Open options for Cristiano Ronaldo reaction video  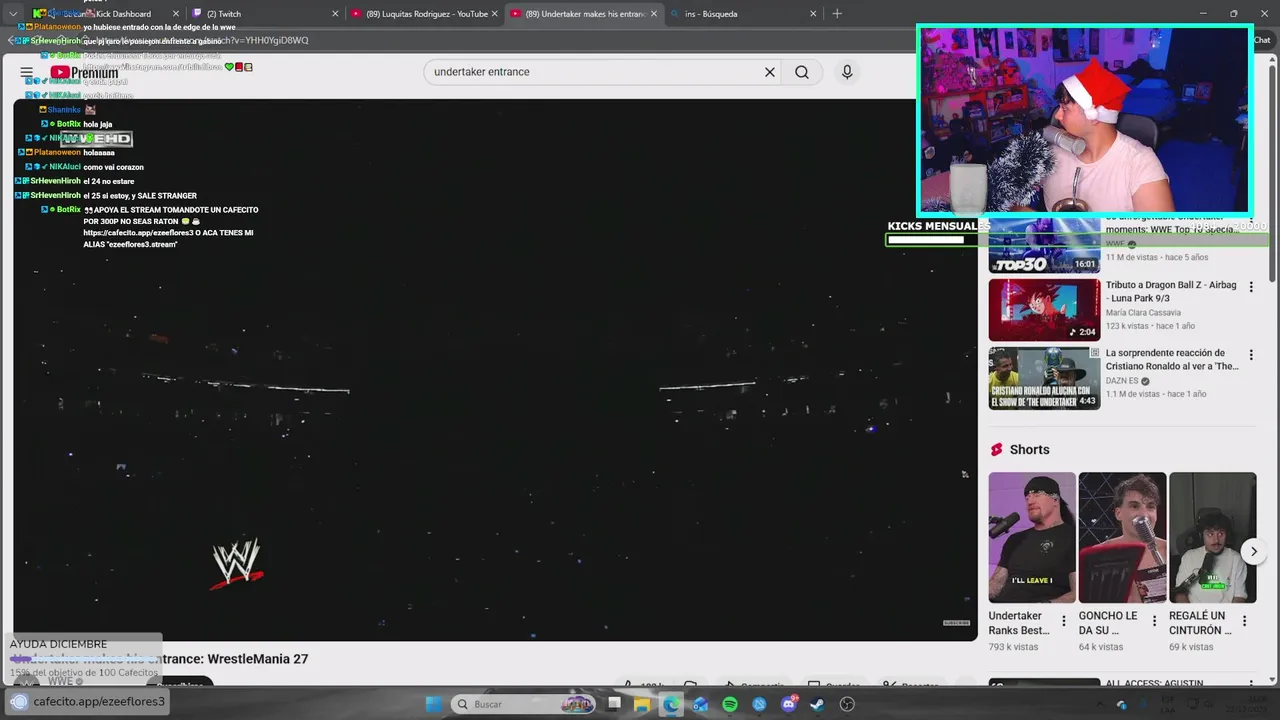coord(1251,355)
